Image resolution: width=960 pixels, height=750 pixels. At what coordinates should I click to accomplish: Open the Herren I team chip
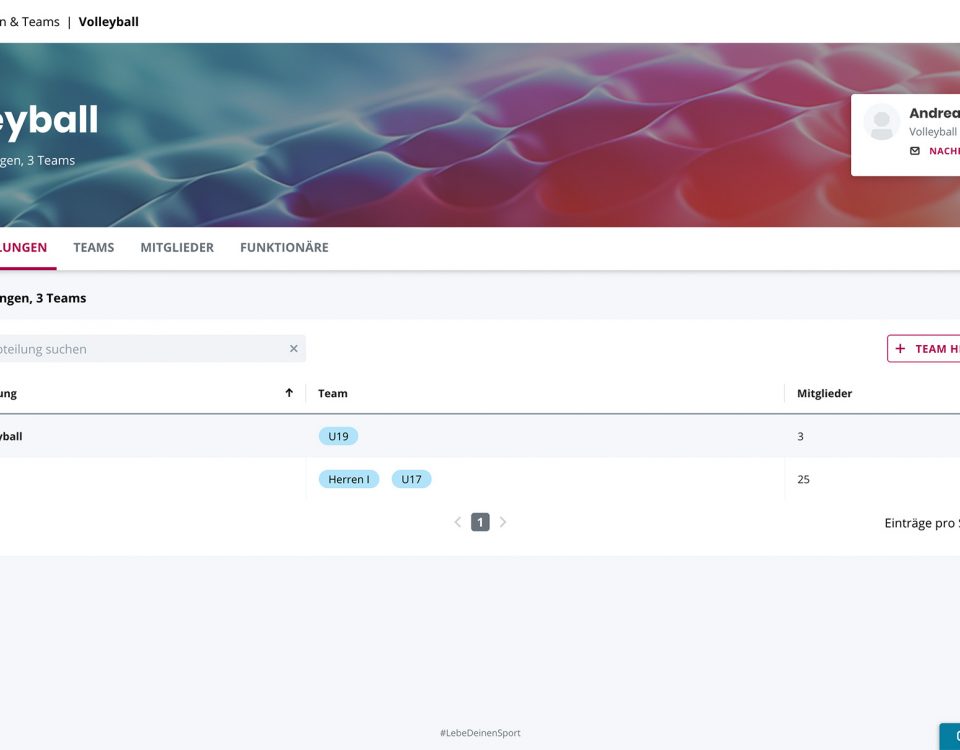pos(349,479)
